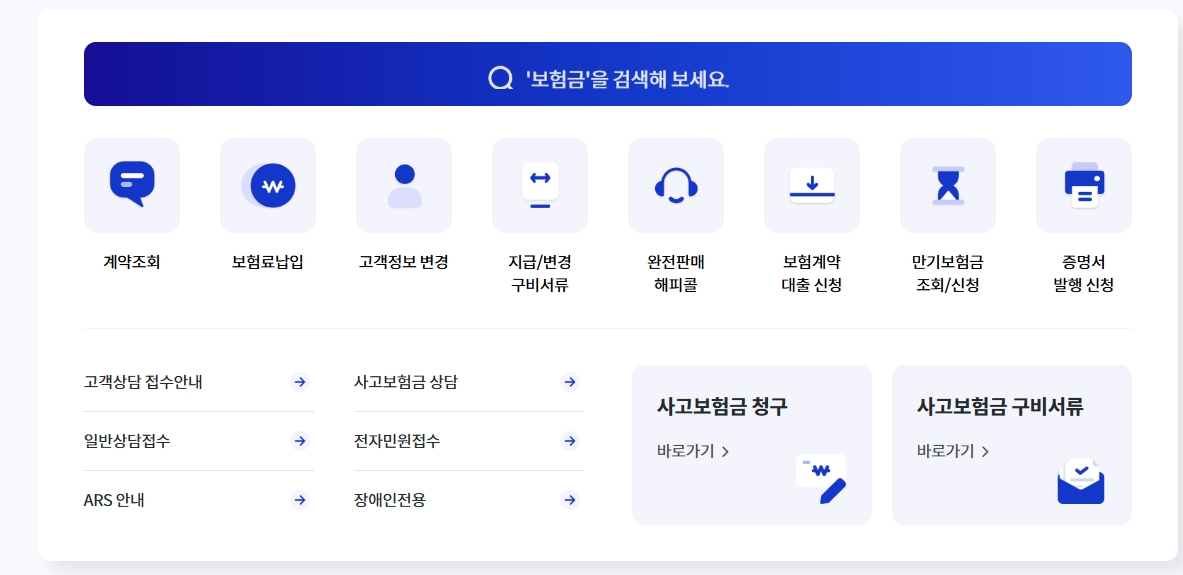
Task: Go to 일반상담접수 link
Action: click(x=128, y=441)
